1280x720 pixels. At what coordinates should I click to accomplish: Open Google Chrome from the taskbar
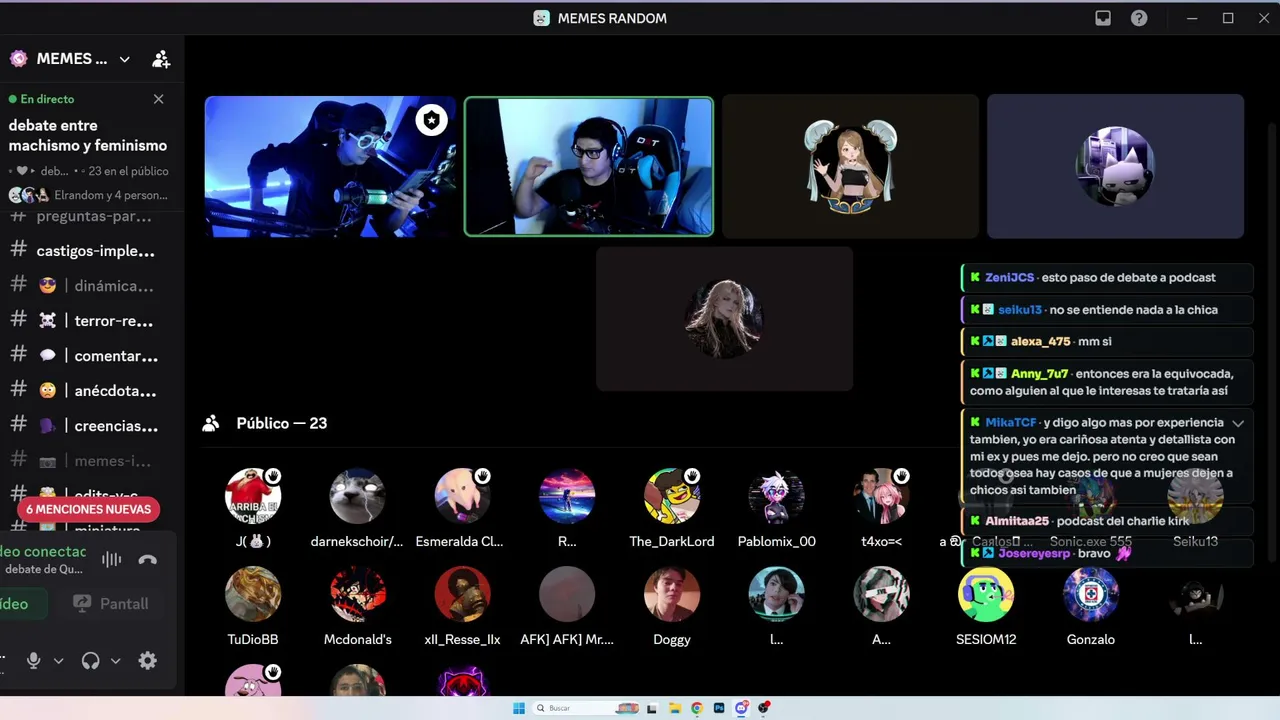point(697,708)
